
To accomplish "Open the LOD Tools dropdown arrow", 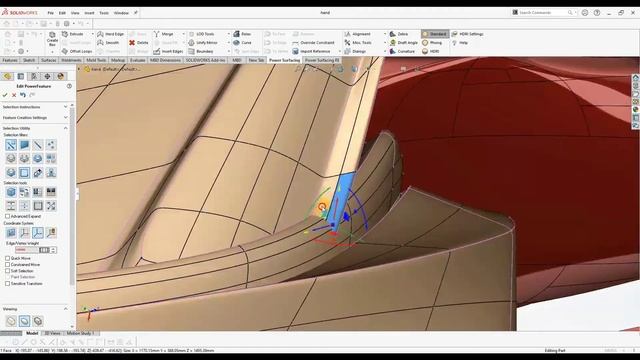I will 228,34.
